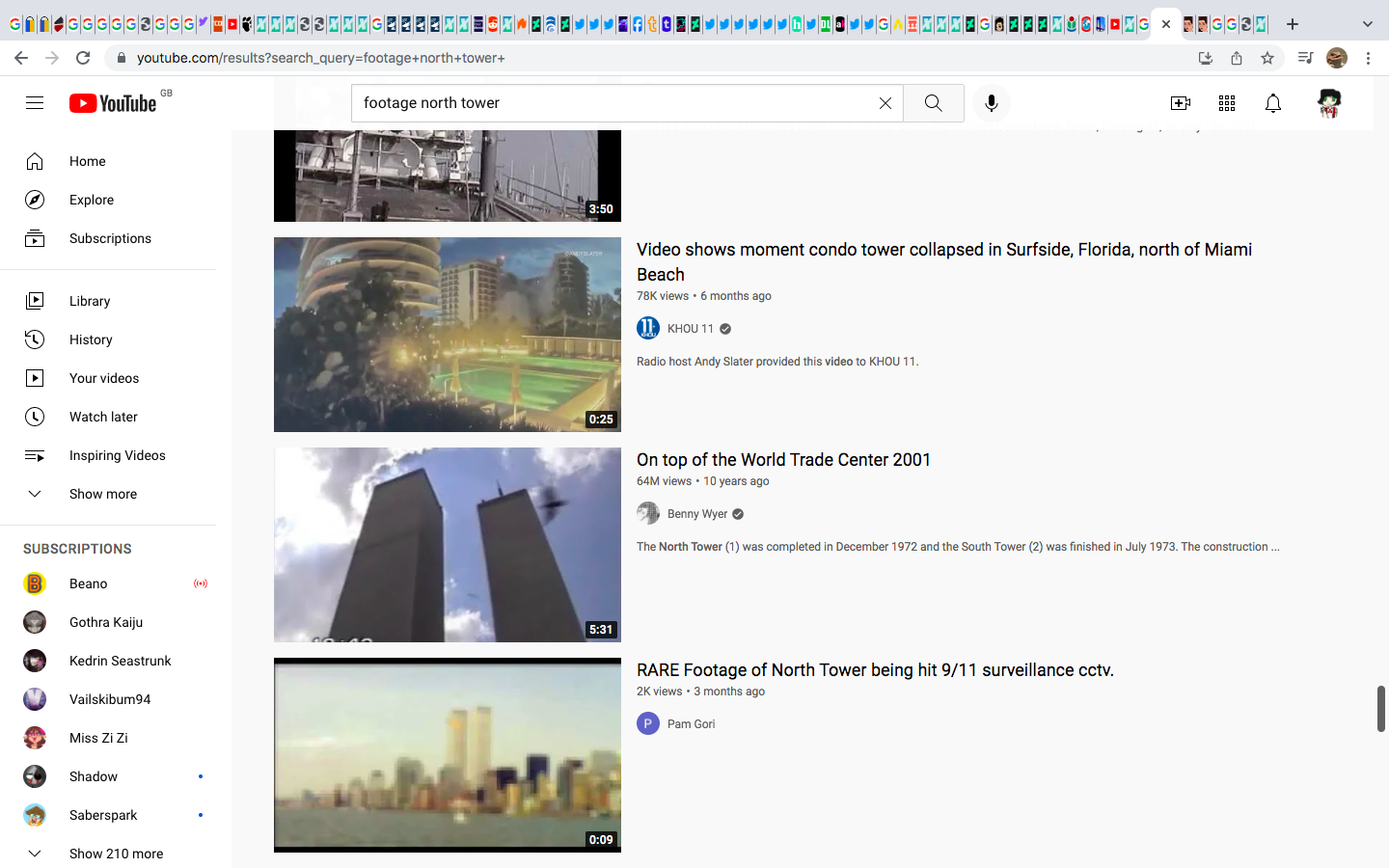The height and width of the screenshot is (868, 1389).
Task: Open Subscriptions in sidebar
Action: coord(108,238)
